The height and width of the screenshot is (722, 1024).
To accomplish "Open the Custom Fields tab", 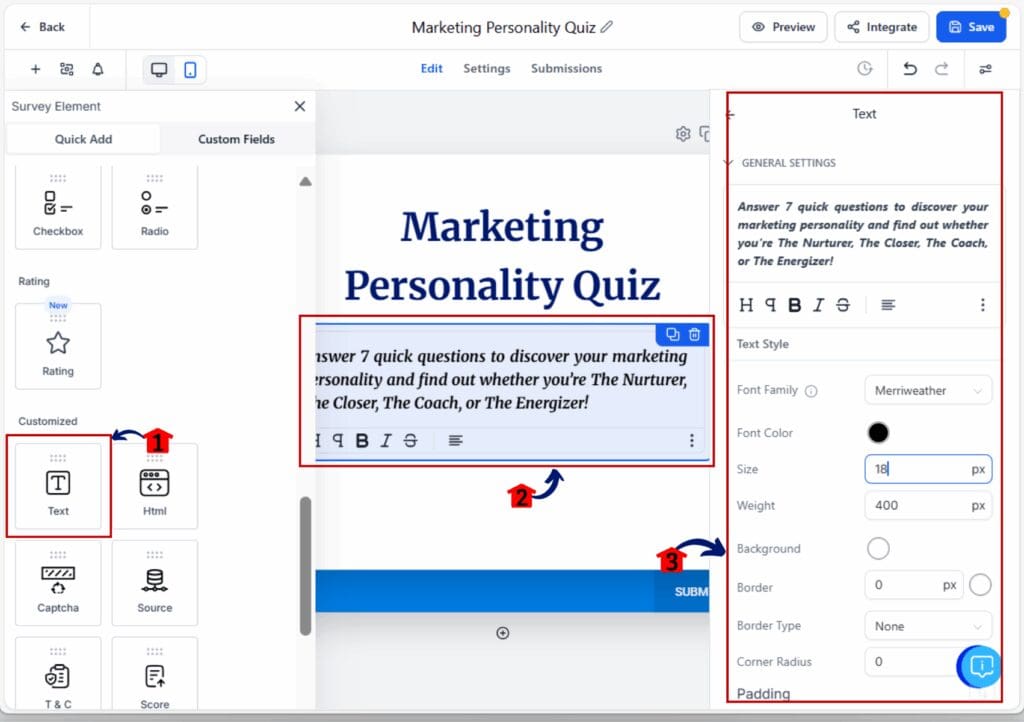I will coord(236,139).
